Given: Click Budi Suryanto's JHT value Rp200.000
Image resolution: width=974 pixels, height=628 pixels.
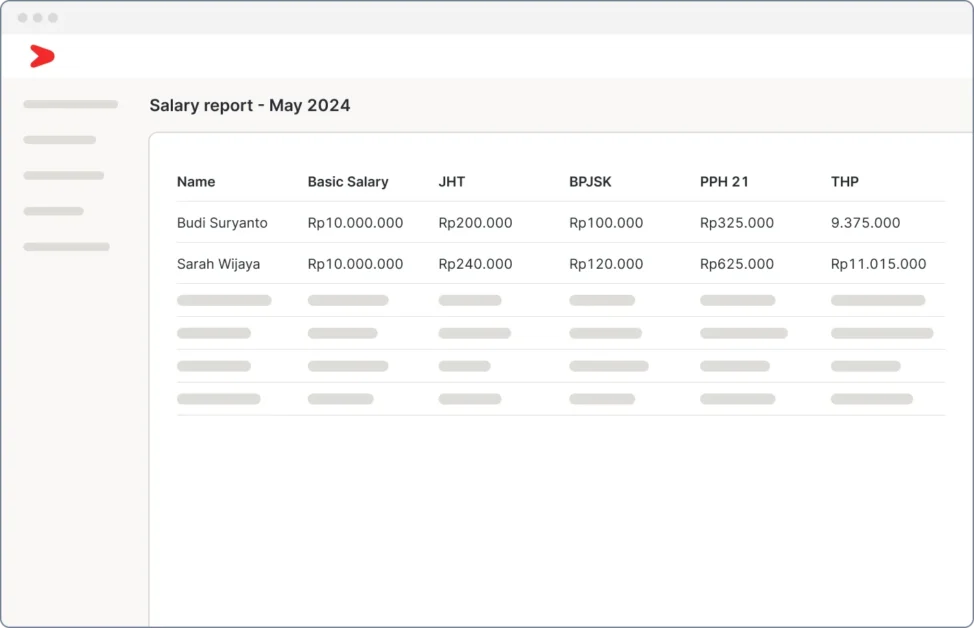Looking at the screenshot, I should click(475, 223).
